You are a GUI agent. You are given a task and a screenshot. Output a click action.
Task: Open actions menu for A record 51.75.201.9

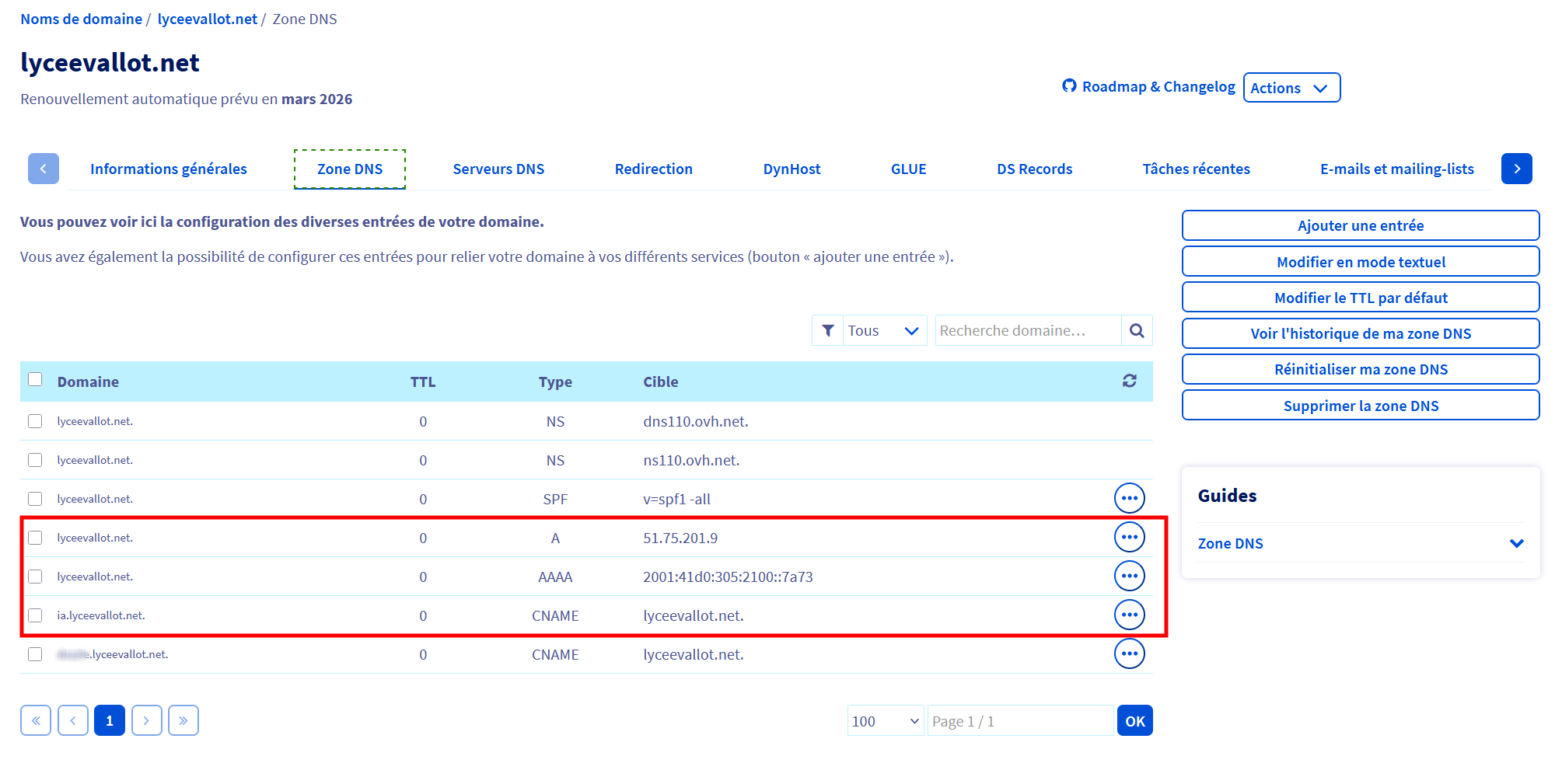tap(1129, 538)
